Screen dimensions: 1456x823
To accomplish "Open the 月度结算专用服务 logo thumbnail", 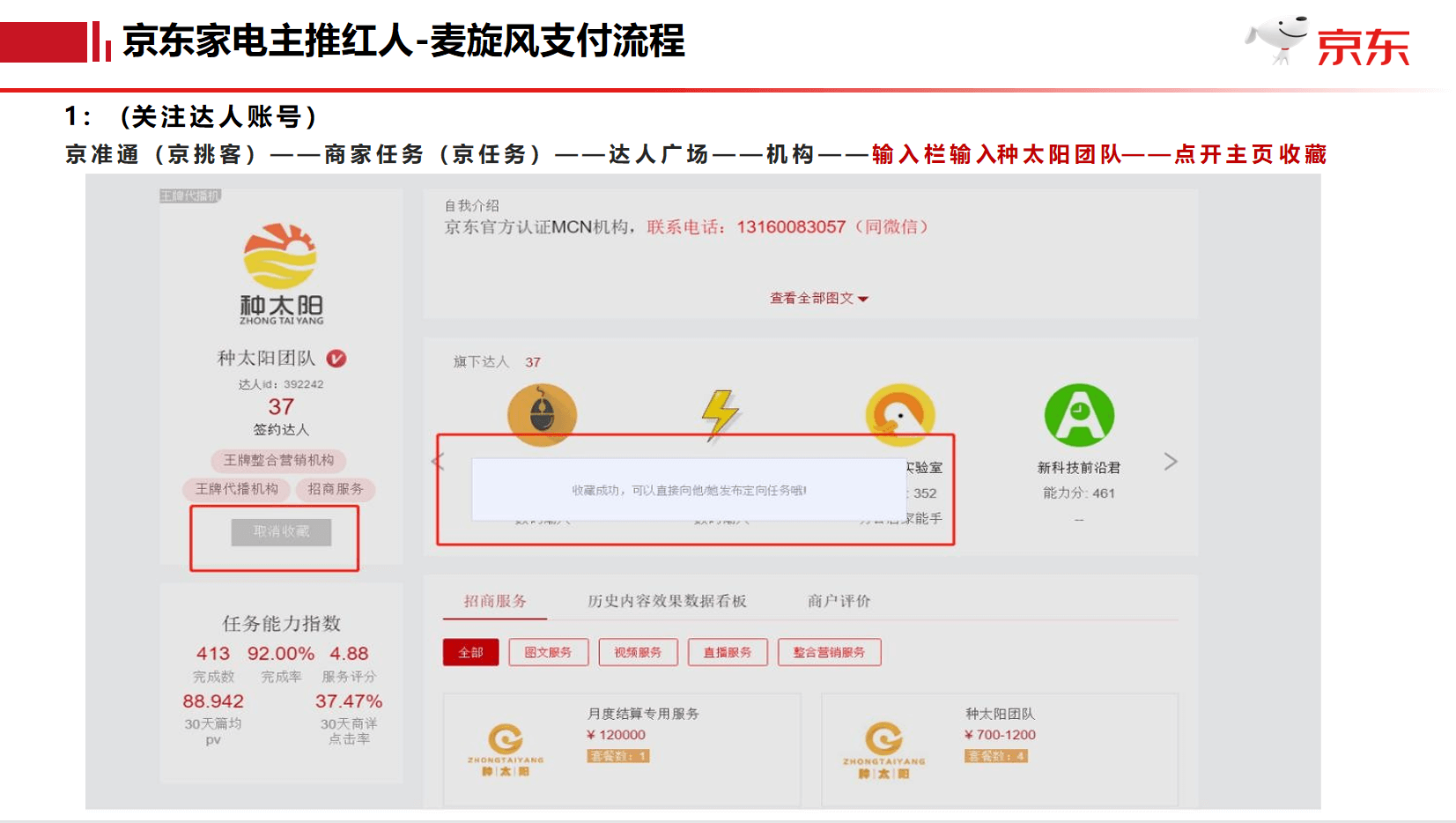I will [x=506, y=750].
